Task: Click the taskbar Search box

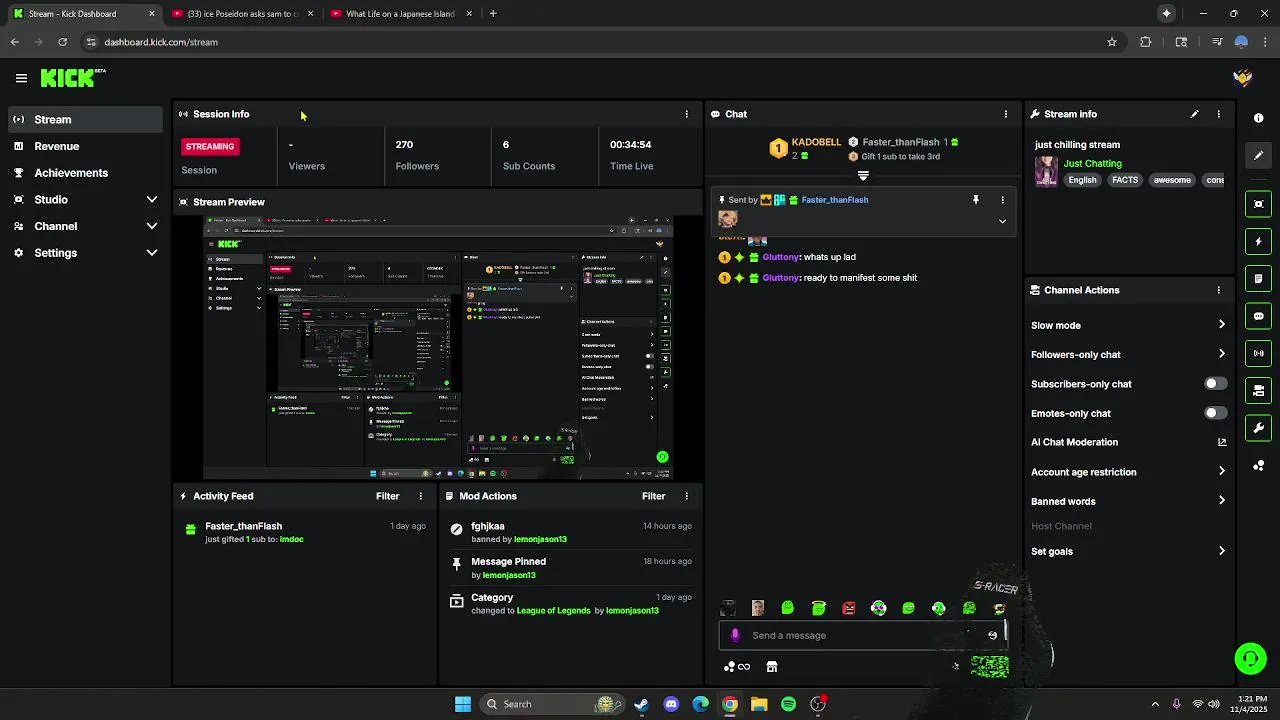Action: 552,704
